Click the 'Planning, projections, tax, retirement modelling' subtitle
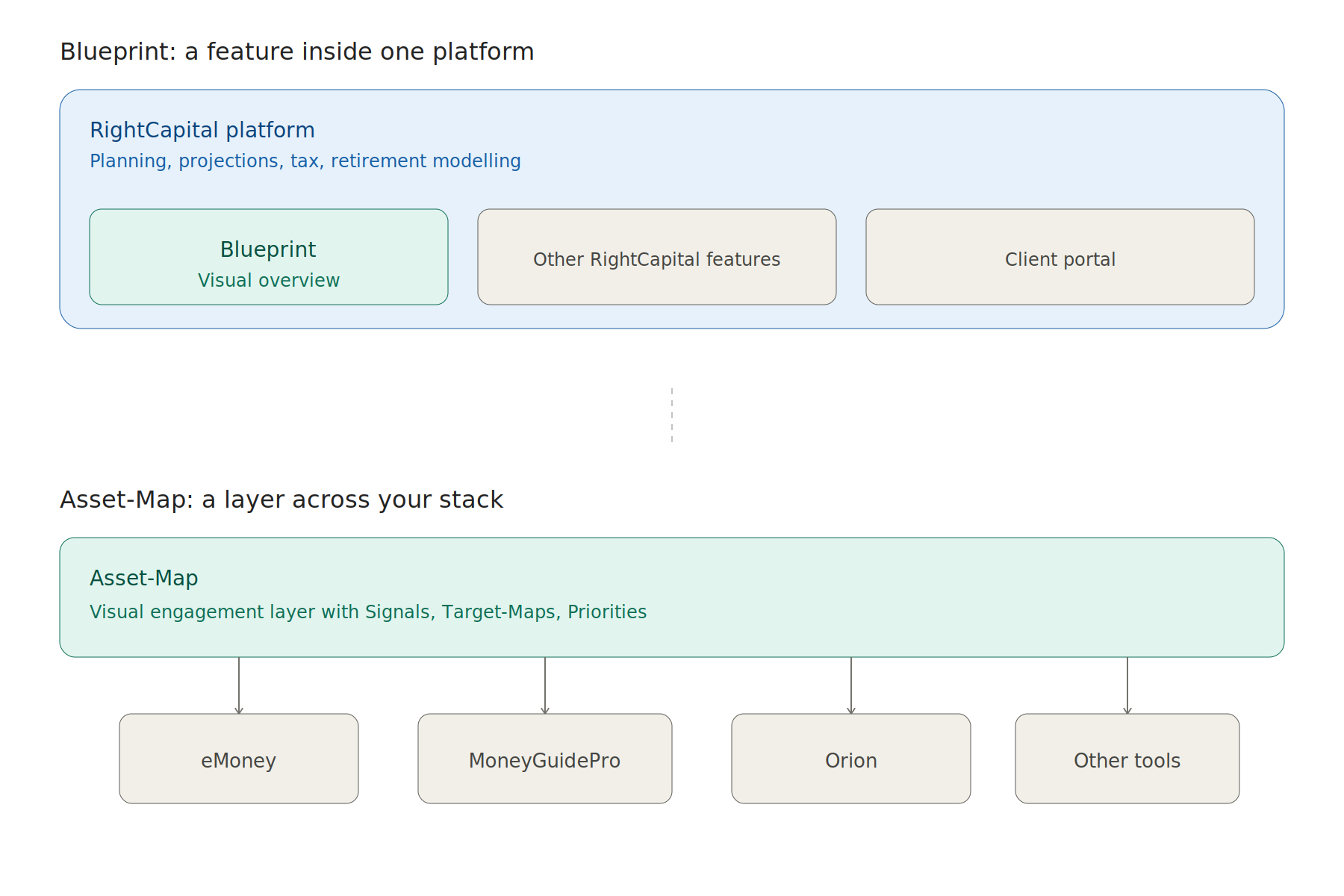Image resolution: width=1344 pixels, height=896 pixels. click(x=305, y=161)
